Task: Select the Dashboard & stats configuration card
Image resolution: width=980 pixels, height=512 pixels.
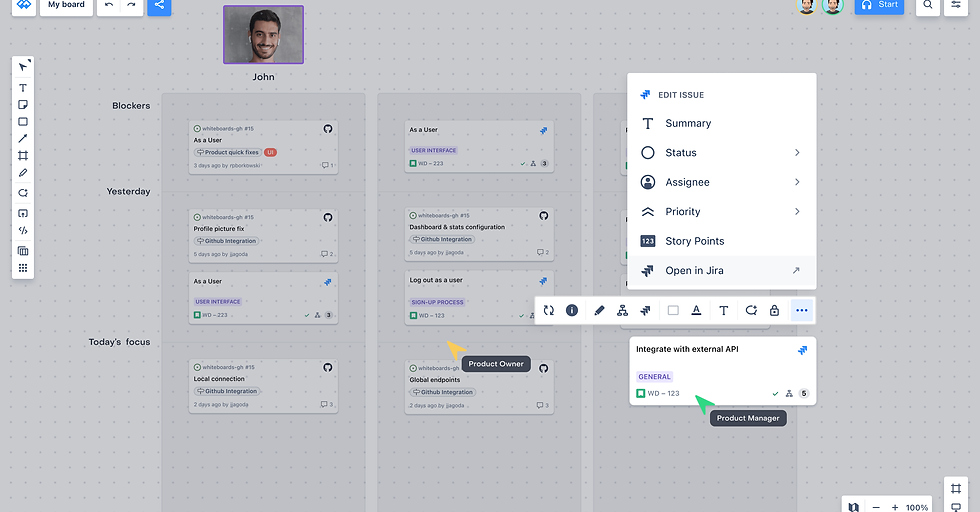Action: [x=479, y=234]
